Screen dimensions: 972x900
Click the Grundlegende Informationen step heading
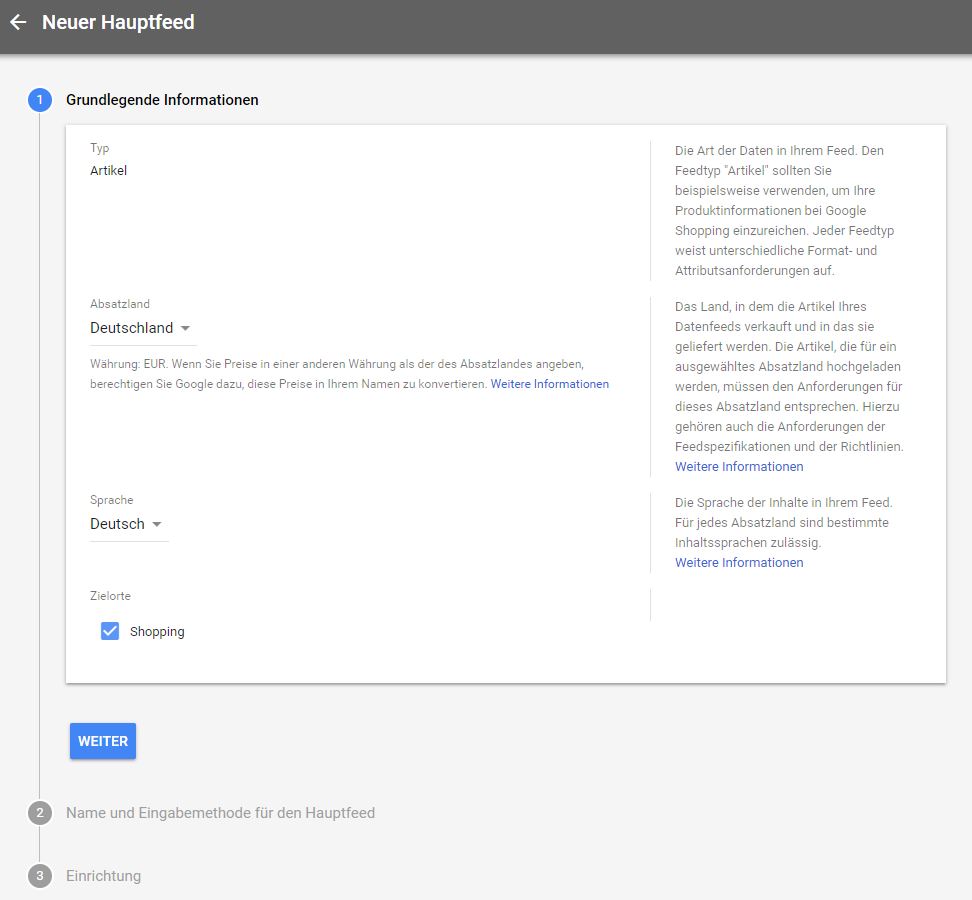click(x=162, y=100)
